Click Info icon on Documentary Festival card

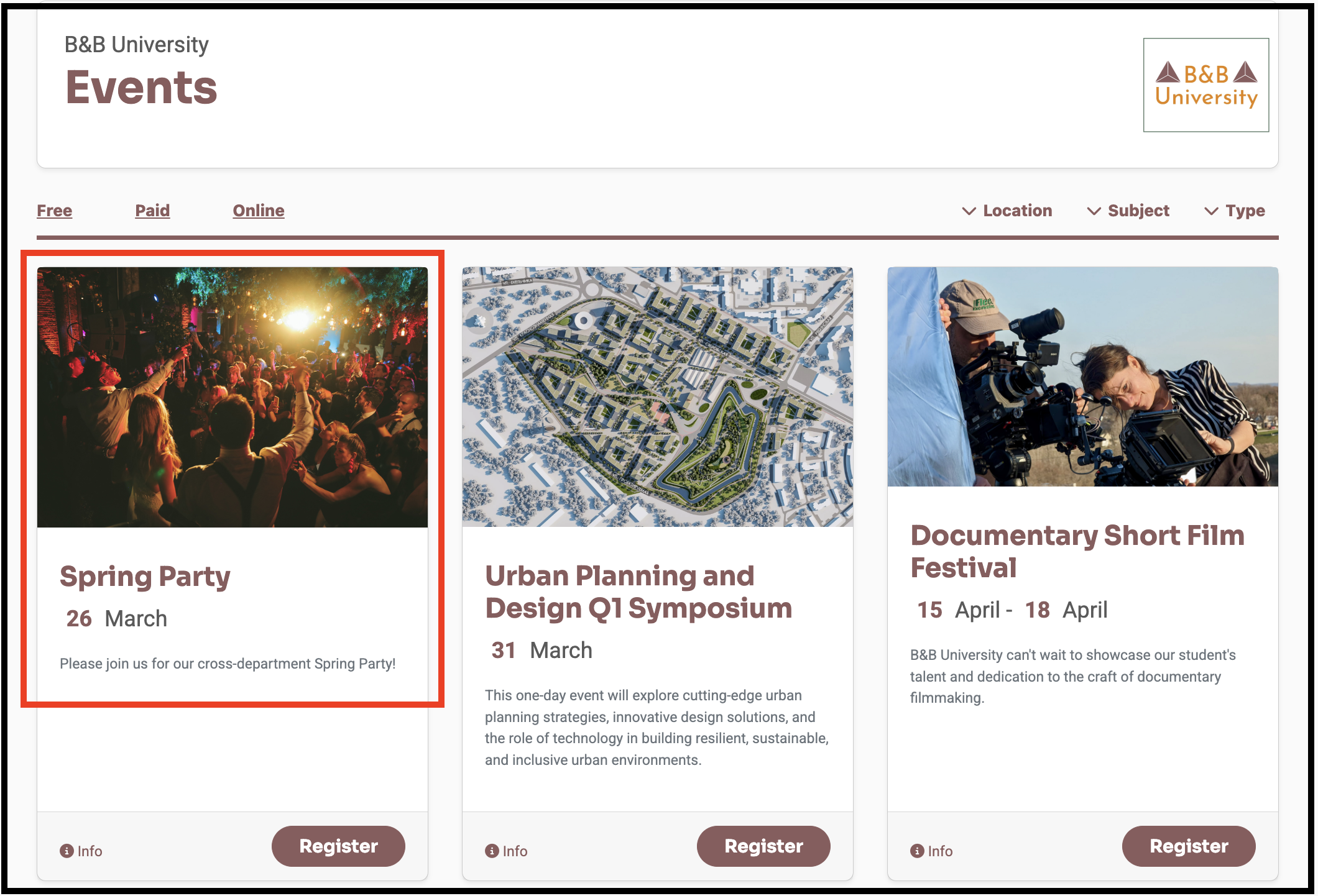917,851
